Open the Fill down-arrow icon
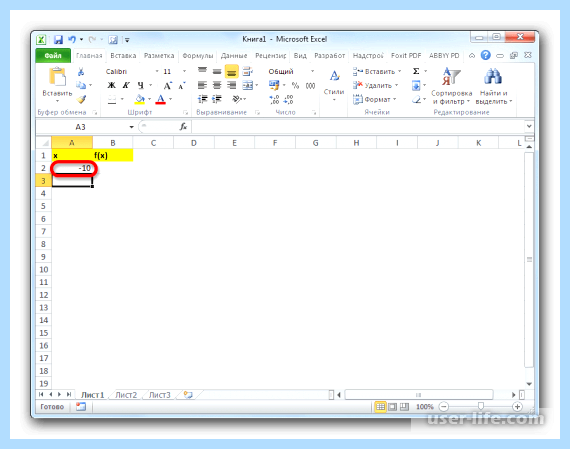Viewport: 570px width, 449px height. (x=416, y=86)
